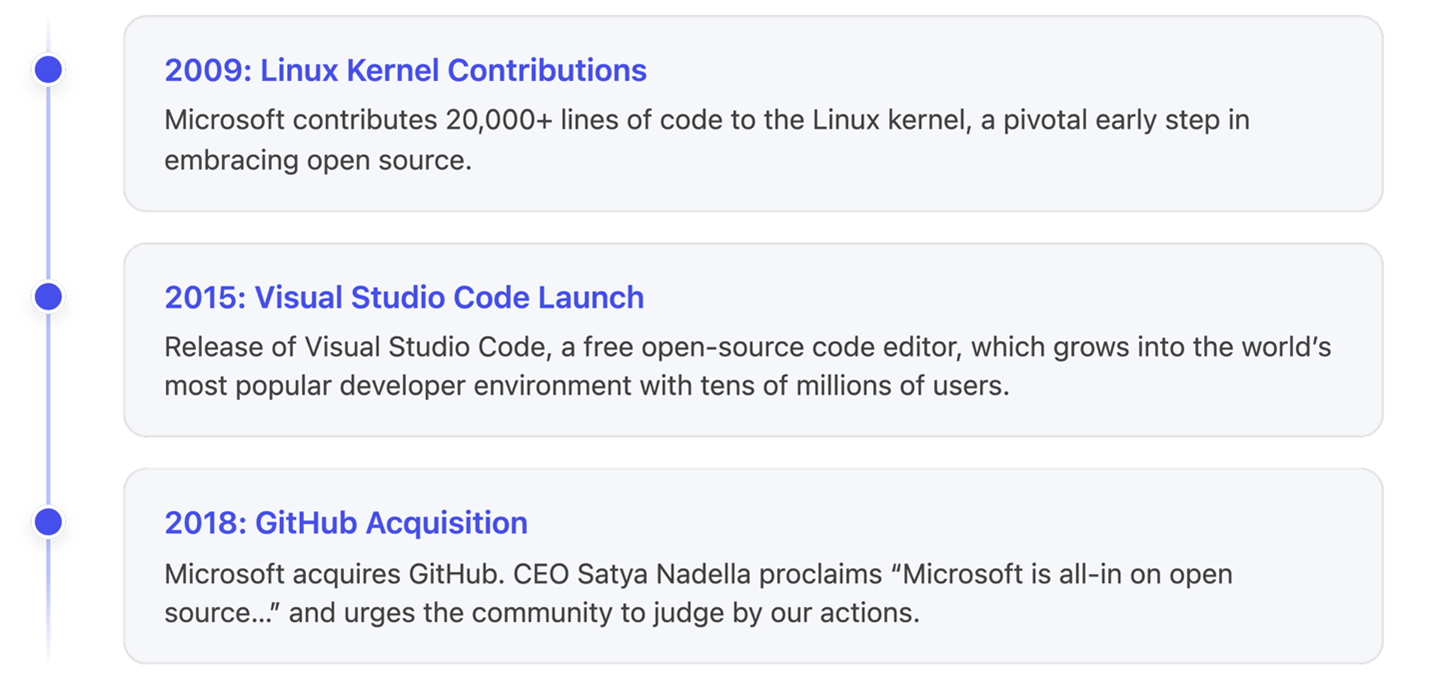Open the "2009: Linux Kernel Contributions" heading
The height and width of the screenshot is (680, 1430).
click(x=405, y=70)
